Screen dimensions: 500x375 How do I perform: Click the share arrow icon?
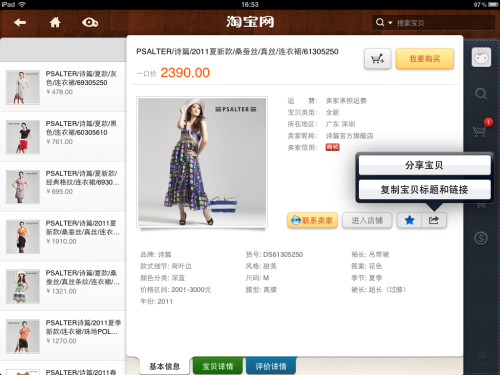pyautogui.click(x=434, y=220)
